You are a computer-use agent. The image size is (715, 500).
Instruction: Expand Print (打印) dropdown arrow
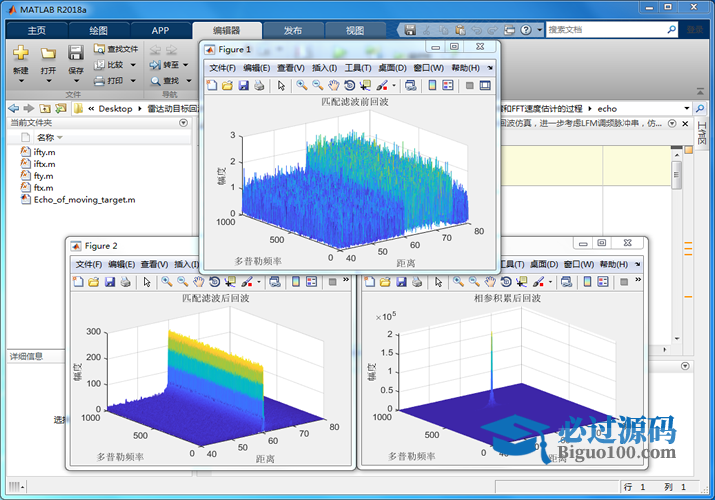coord(133,81)
